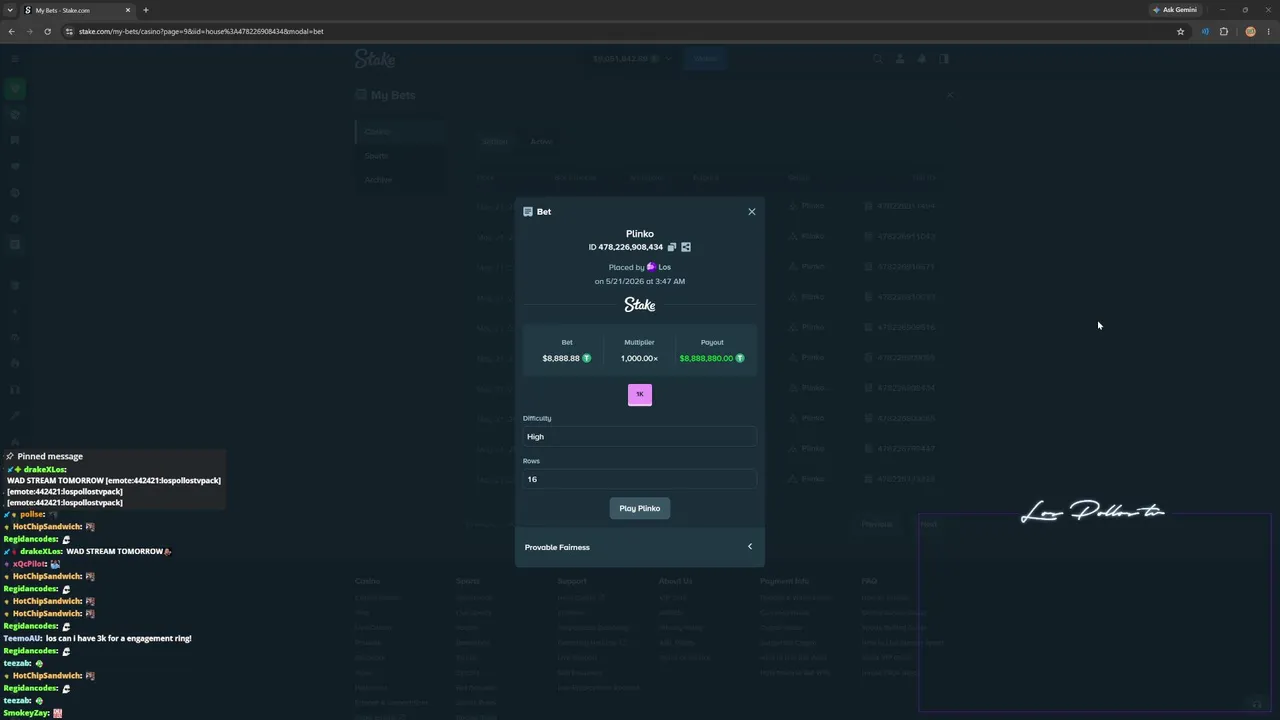This screenshot has height=720, width=1280.
Task: Click the Bet receipt icon in modal header
Action: click(x=528, y=212)
